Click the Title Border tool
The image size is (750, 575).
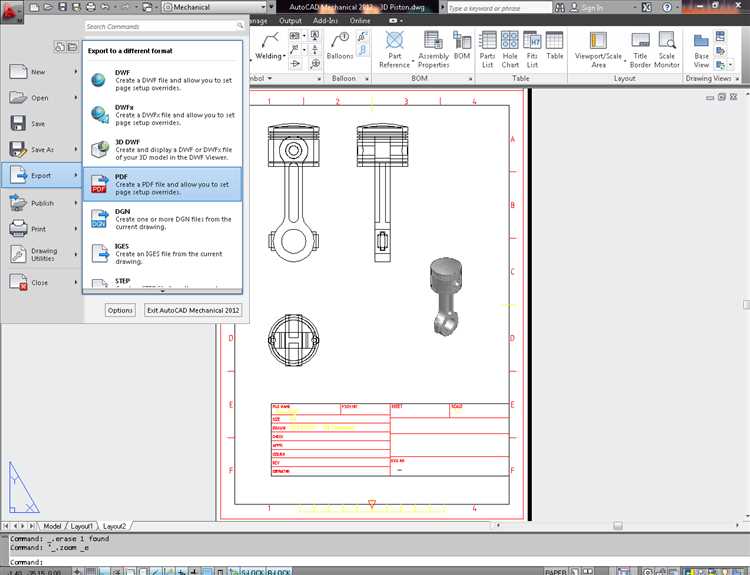pyautogui.click(x=640, y=49)
